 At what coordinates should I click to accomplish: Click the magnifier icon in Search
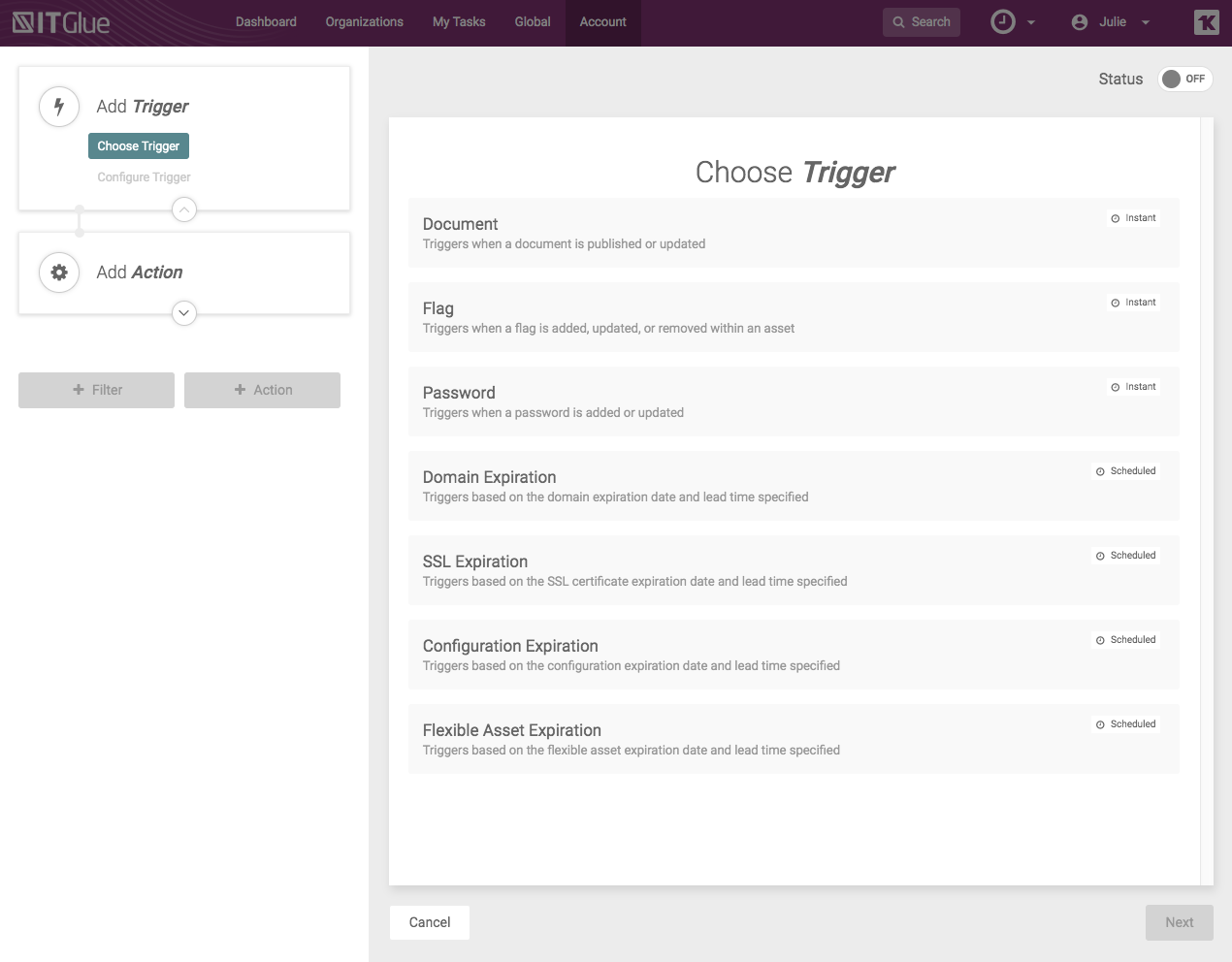[898, 22]
